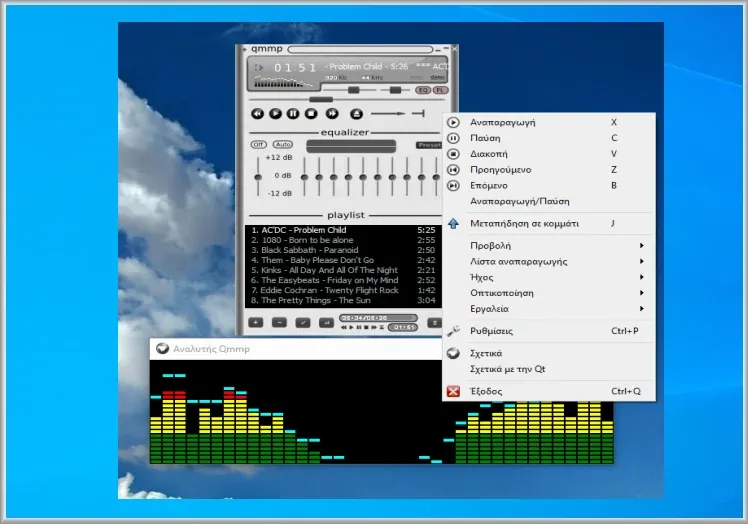This screenshot has width=748, height=524.
Task: Click the equalizer preamp slider knob
Action: (258, 177)
